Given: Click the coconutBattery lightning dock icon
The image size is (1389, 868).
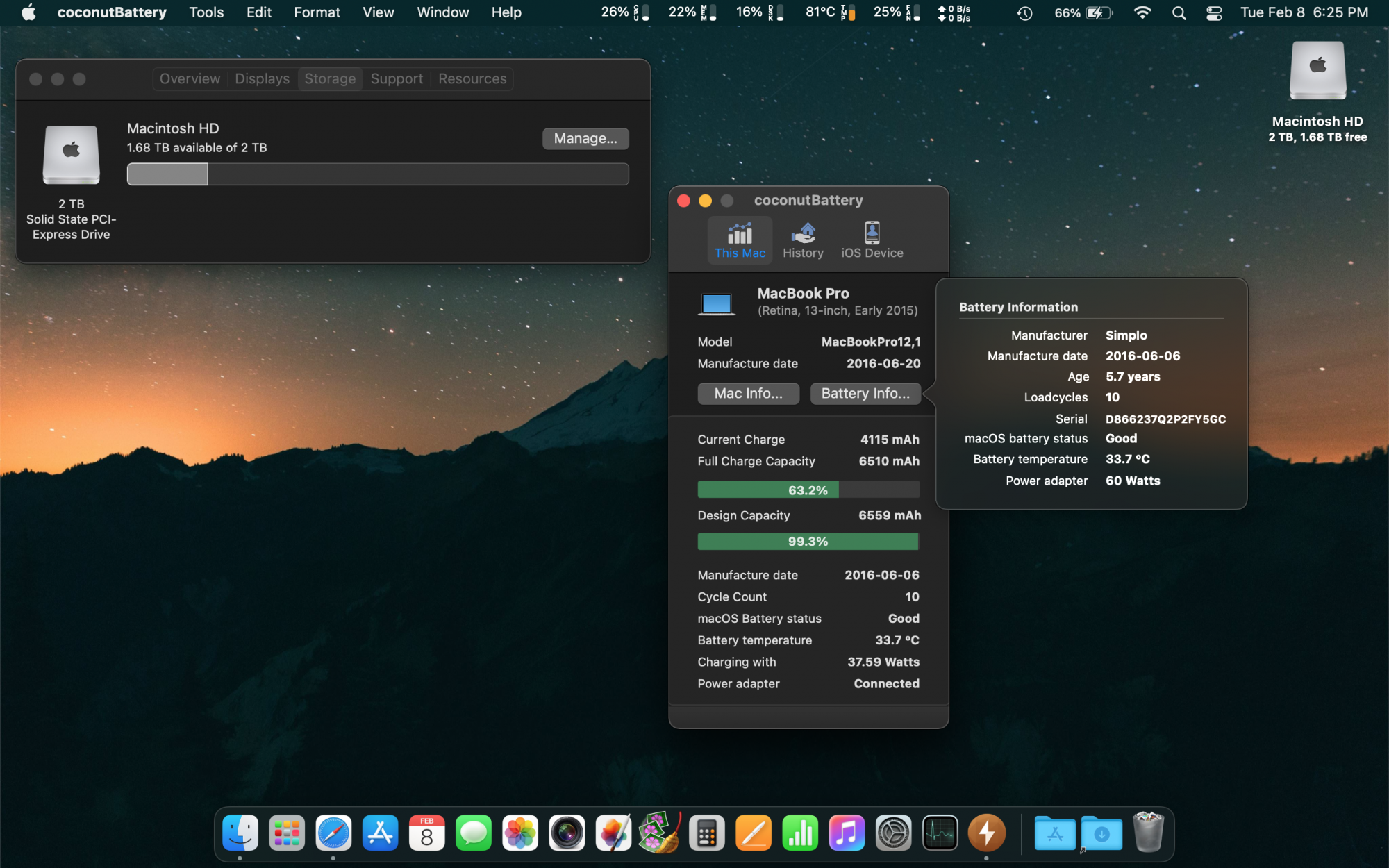Looking at the screenshot, I should [x=986, y=833].
